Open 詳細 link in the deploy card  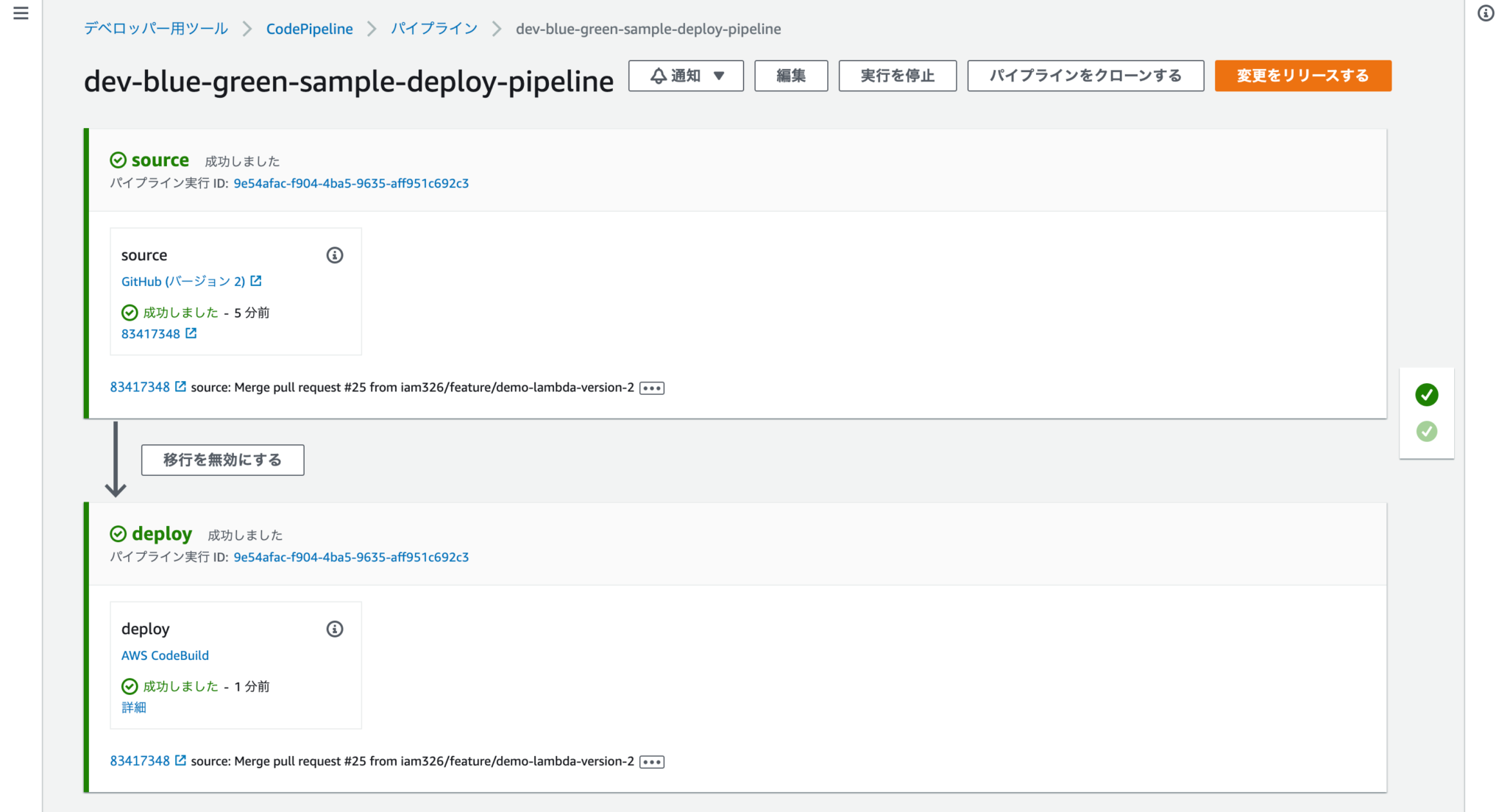(133, 707)
